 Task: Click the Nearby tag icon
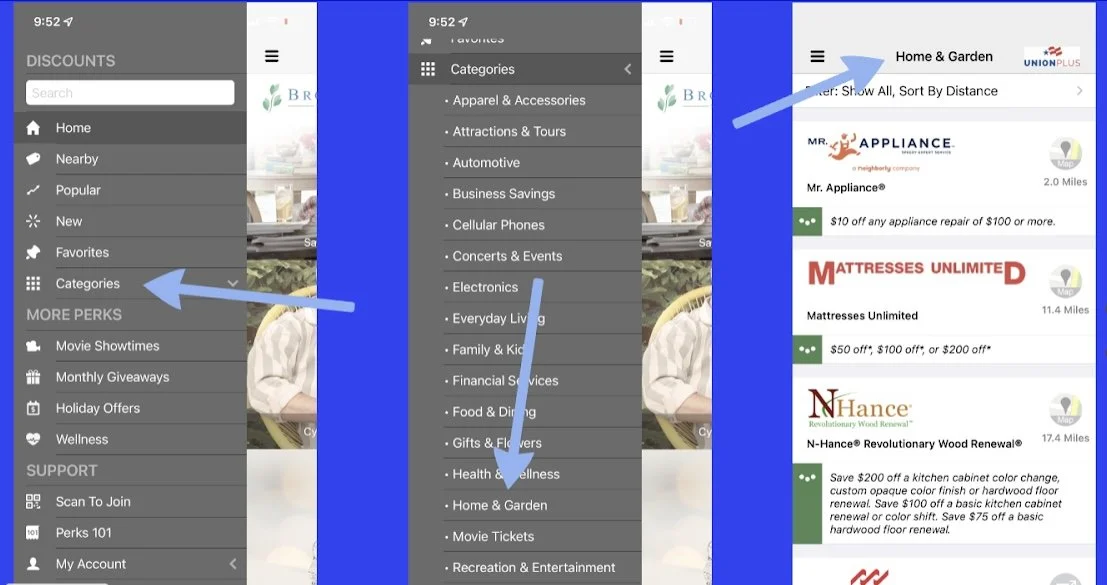click(33, 159)
